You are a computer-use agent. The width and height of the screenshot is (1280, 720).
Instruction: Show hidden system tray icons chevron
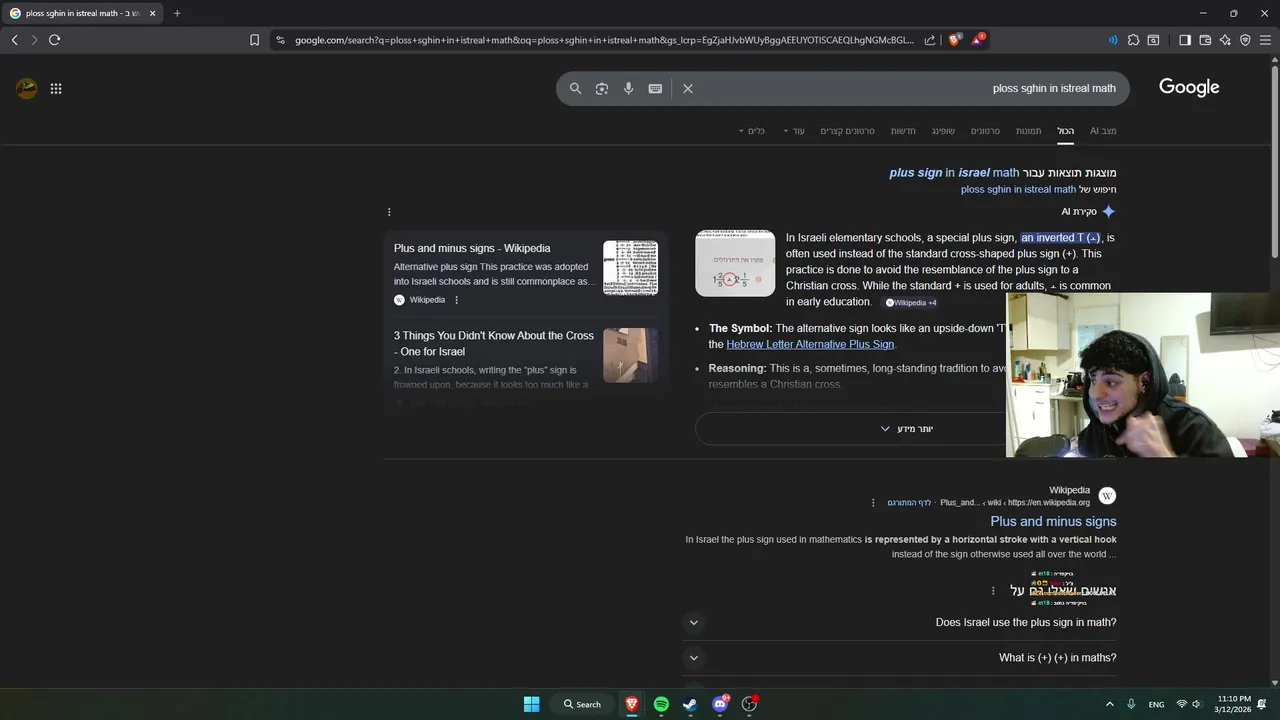click(1109, 704)
